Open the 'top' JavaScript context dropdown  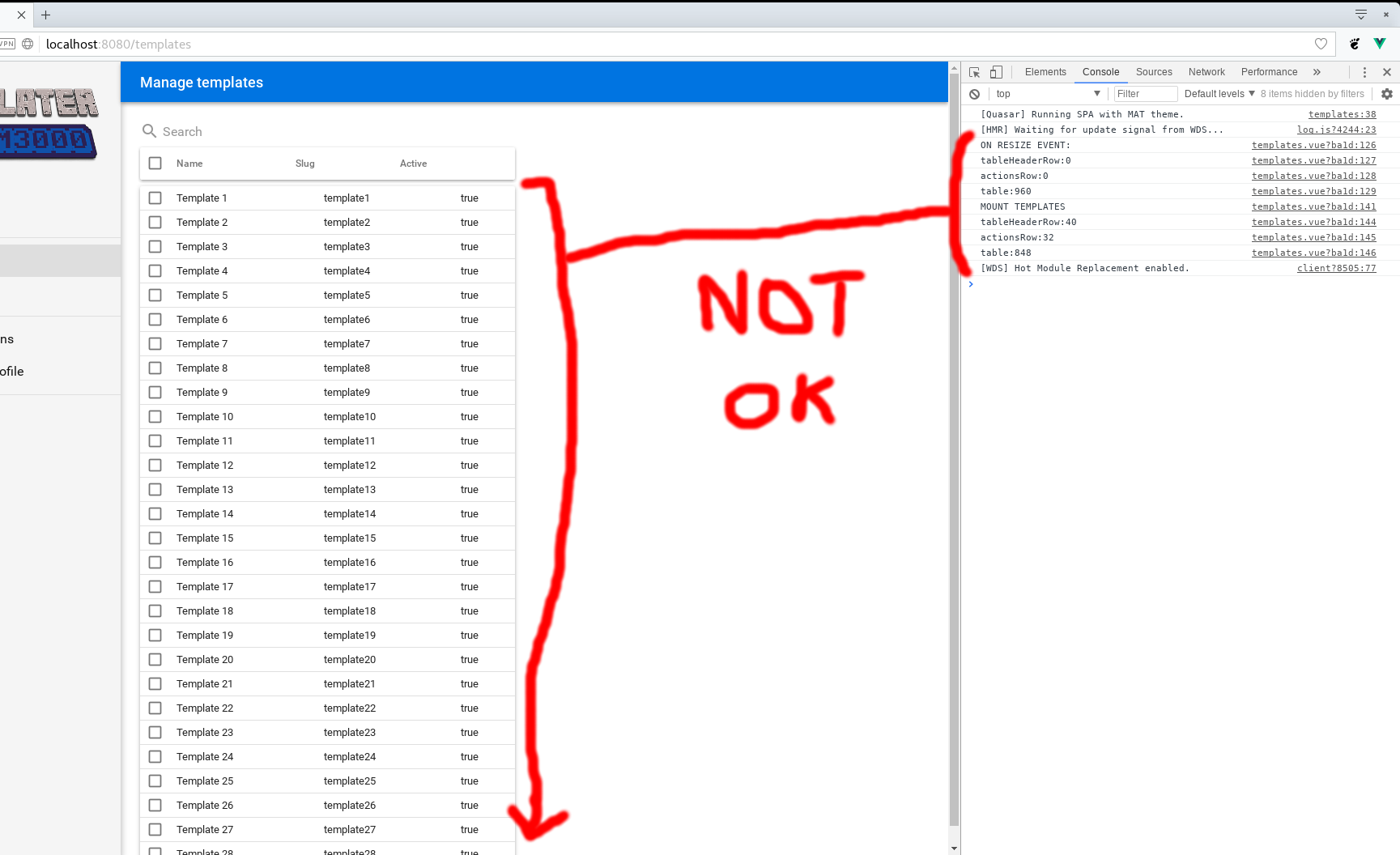(1048, 94)
